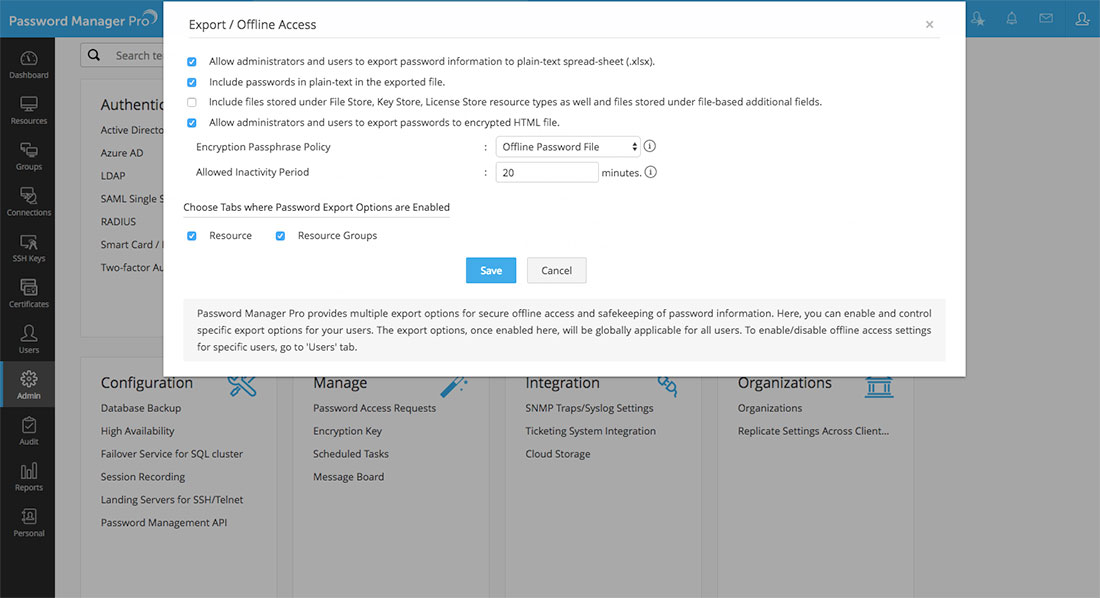Toggle include passwords in plain-text checkbox

192,82
